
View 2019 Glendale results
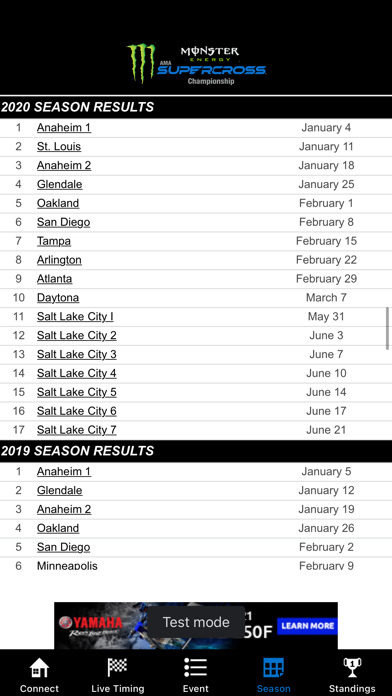(59, 490)
